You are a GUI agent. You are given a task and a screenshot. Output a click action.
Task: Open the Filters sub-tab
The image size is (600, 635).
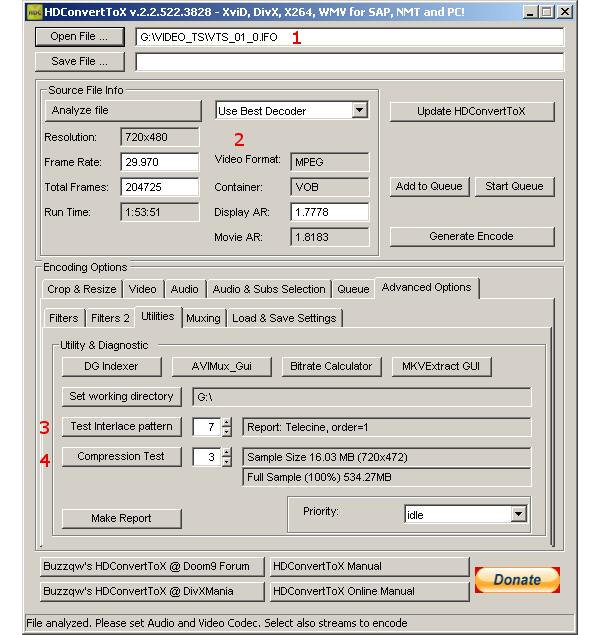64,318
